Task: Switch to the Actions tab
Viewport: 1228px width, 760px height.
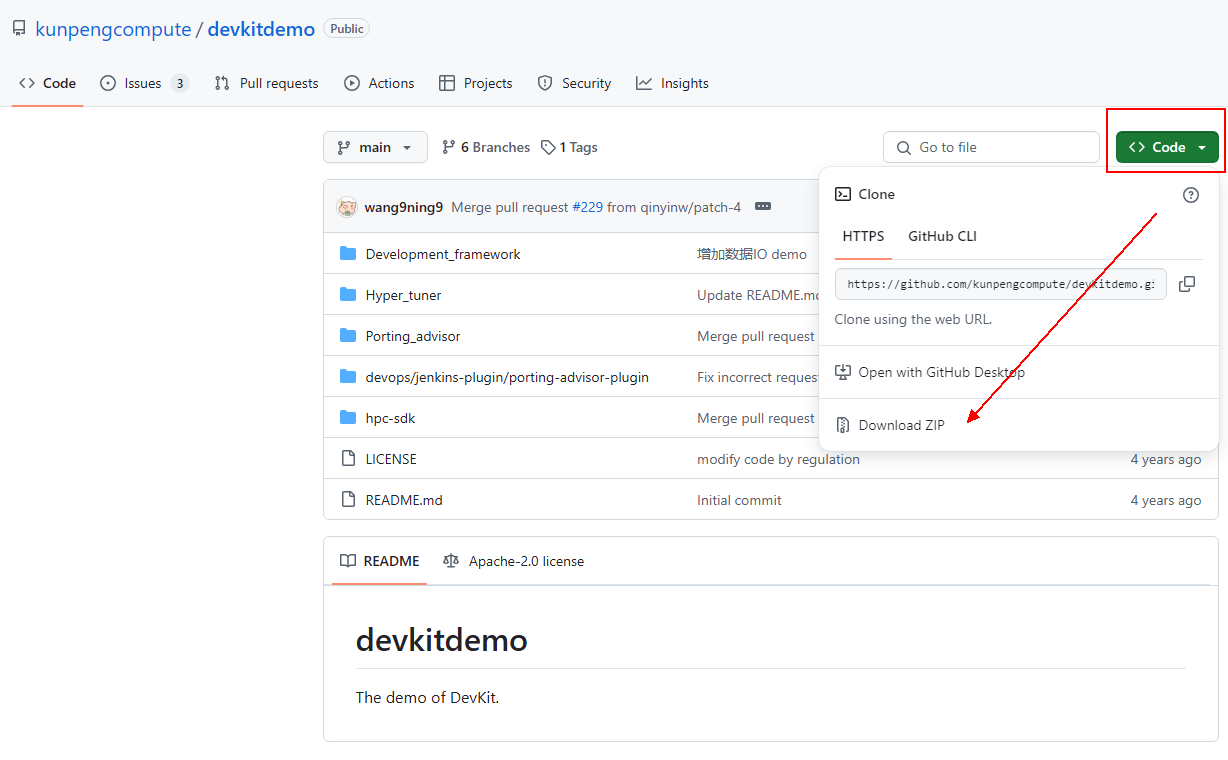Action: click(379, 83)
